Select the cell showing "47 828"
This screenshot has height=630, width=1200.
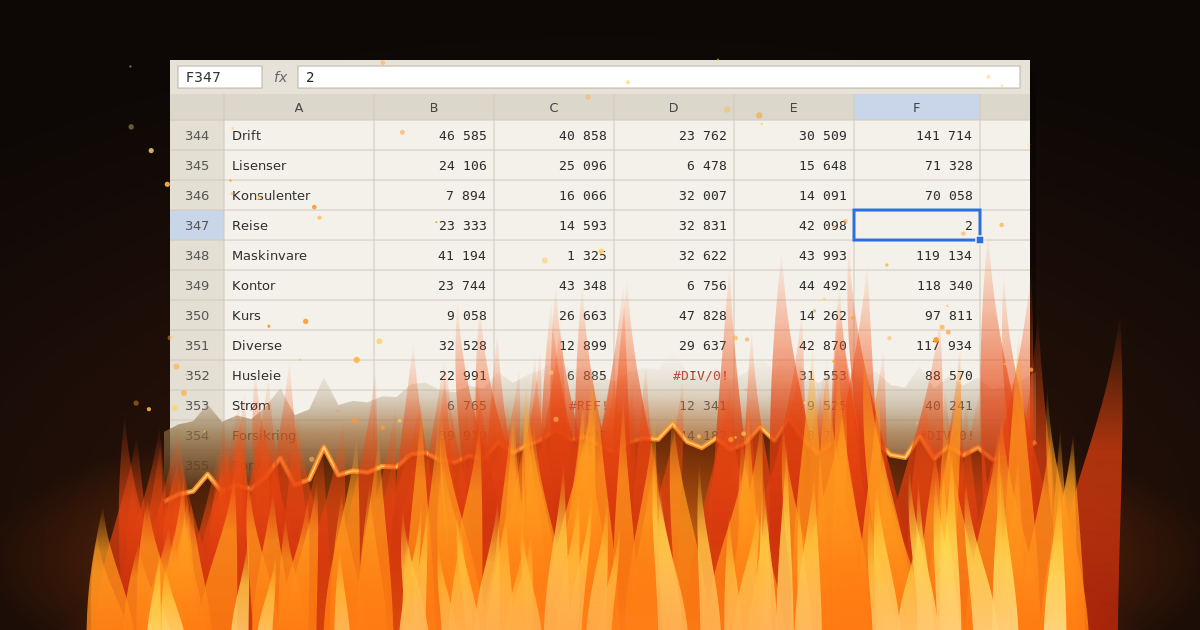click(674, 316)
